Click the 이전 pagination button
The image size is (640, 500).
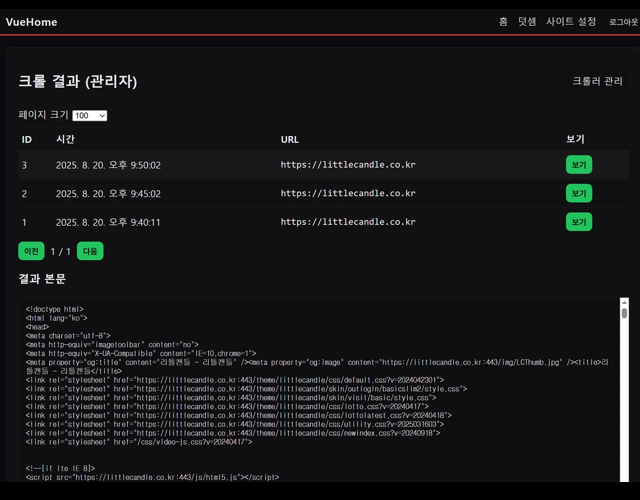pyautogui.click(x=31, y=251)
